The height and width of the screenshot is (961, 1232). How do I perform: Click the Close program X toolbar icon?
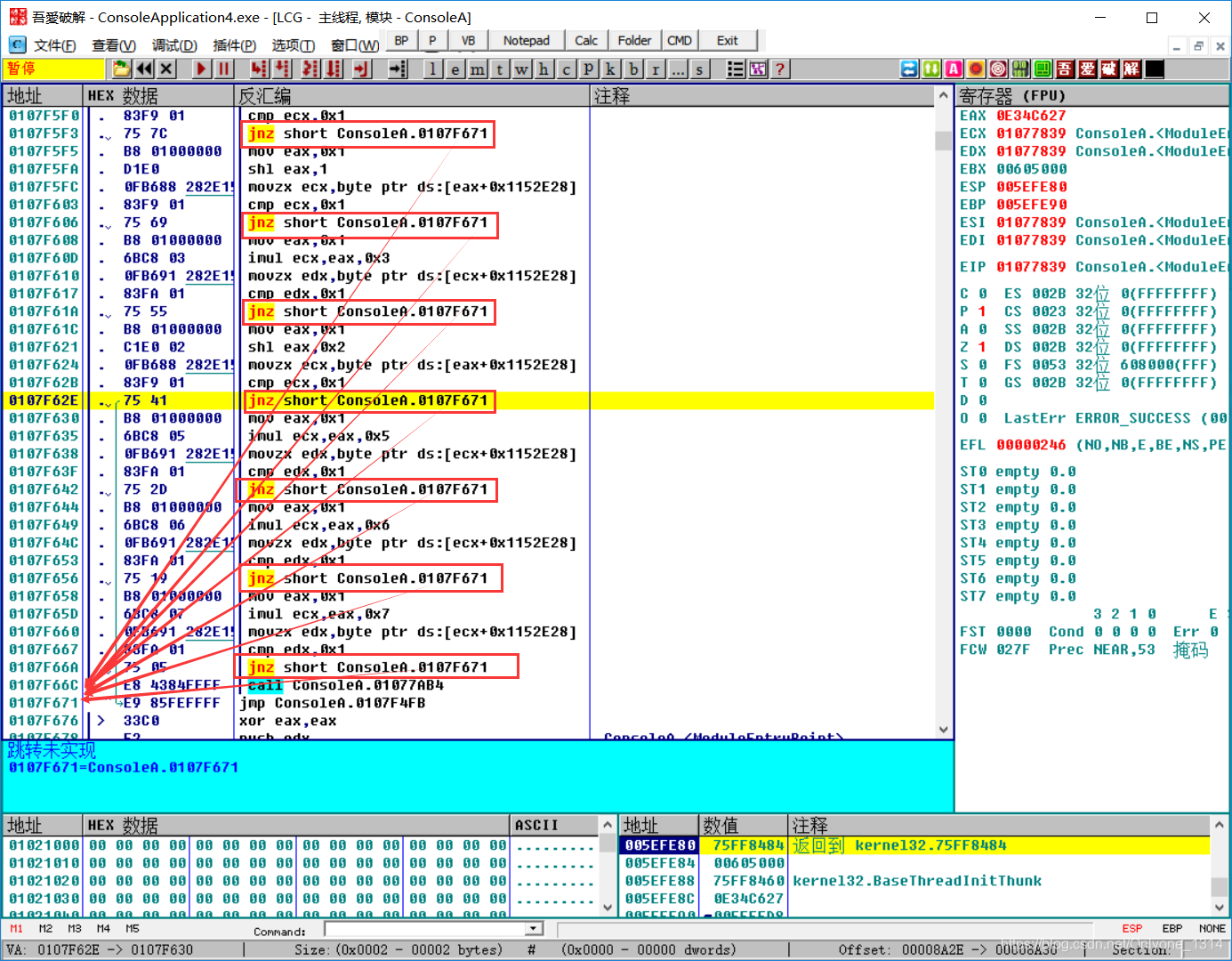point(166,69)
